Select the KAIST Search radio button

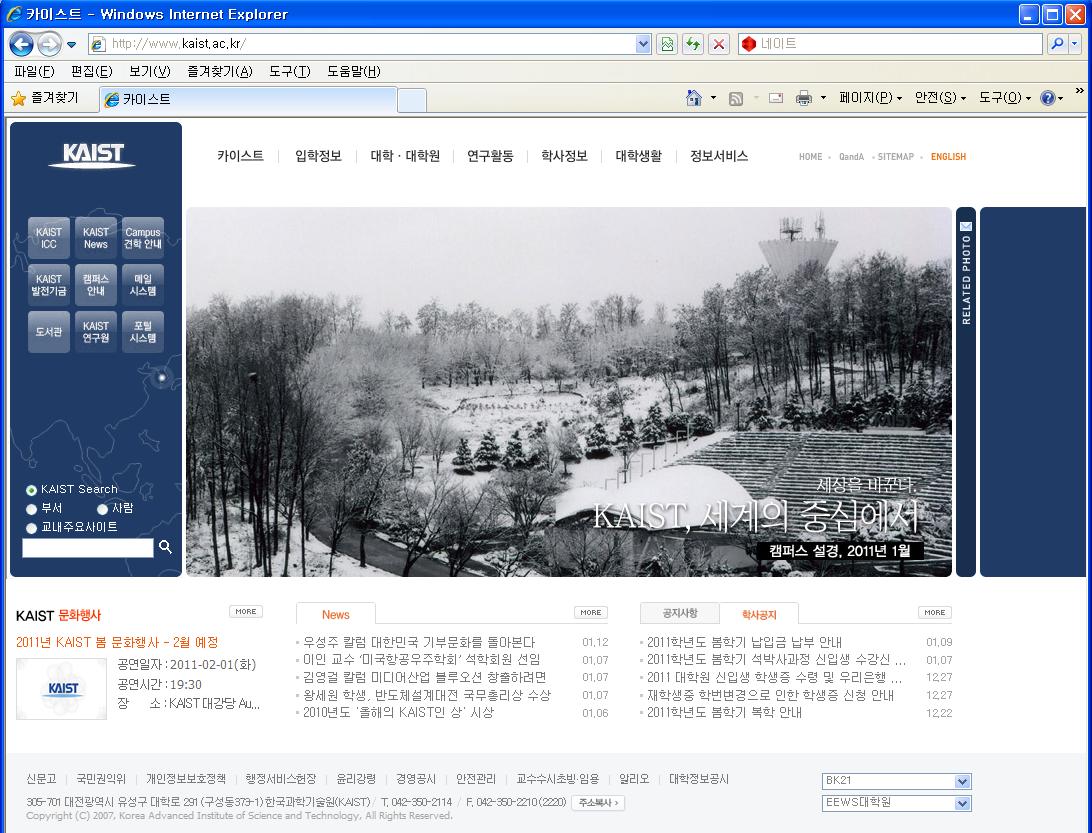(31, 490)
